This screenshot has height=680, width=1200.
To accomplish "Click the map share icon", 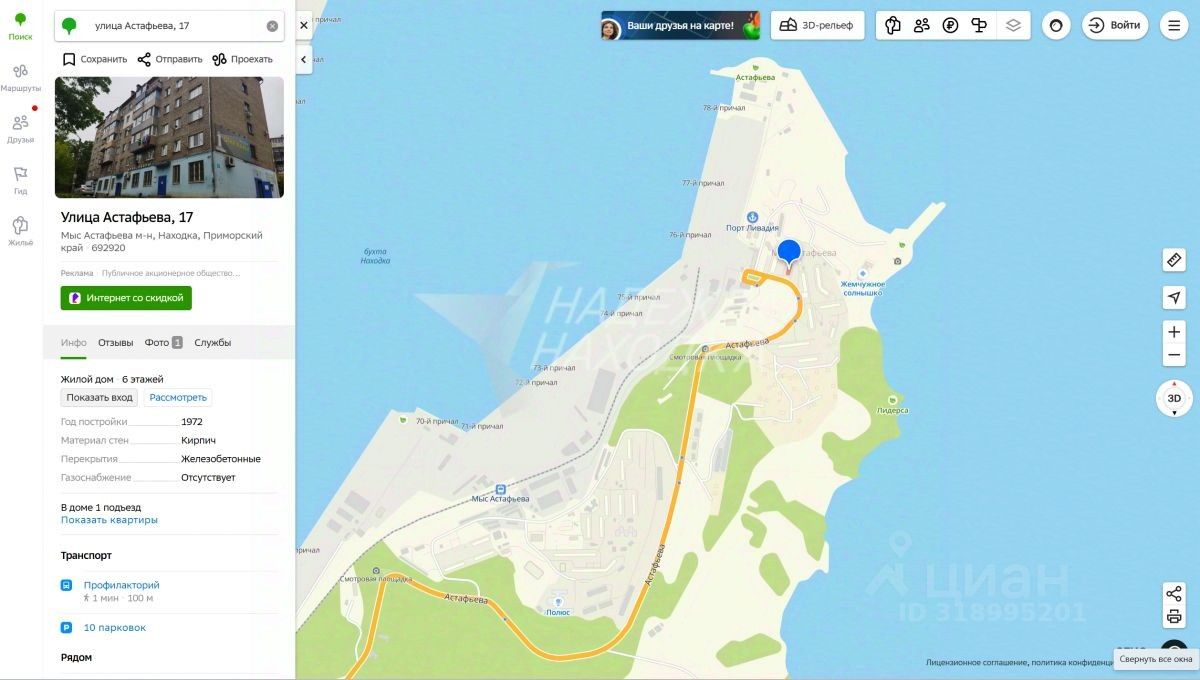I will [1174, 593].
